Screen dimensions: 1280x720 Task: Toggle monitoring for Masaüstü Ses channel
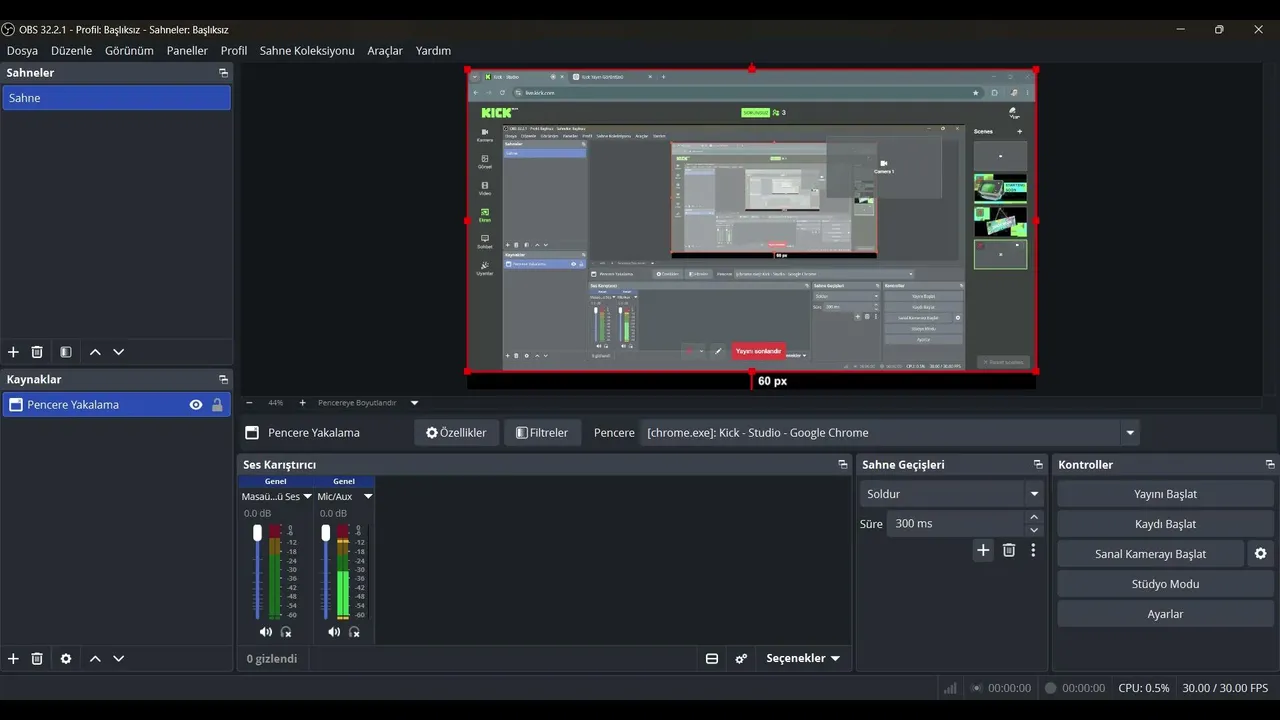click(286, 632)
